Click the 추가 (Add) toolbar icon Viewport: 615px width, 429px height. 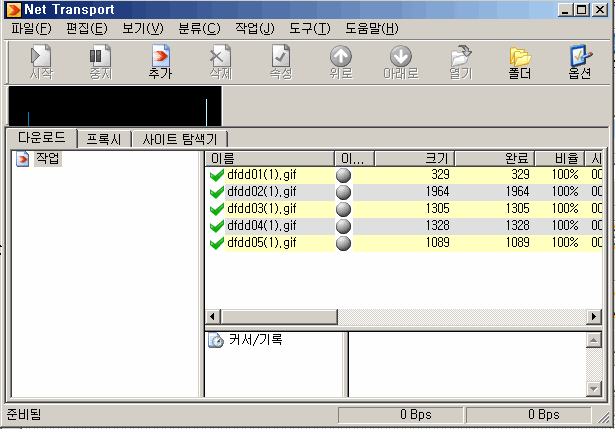[160, 56]
